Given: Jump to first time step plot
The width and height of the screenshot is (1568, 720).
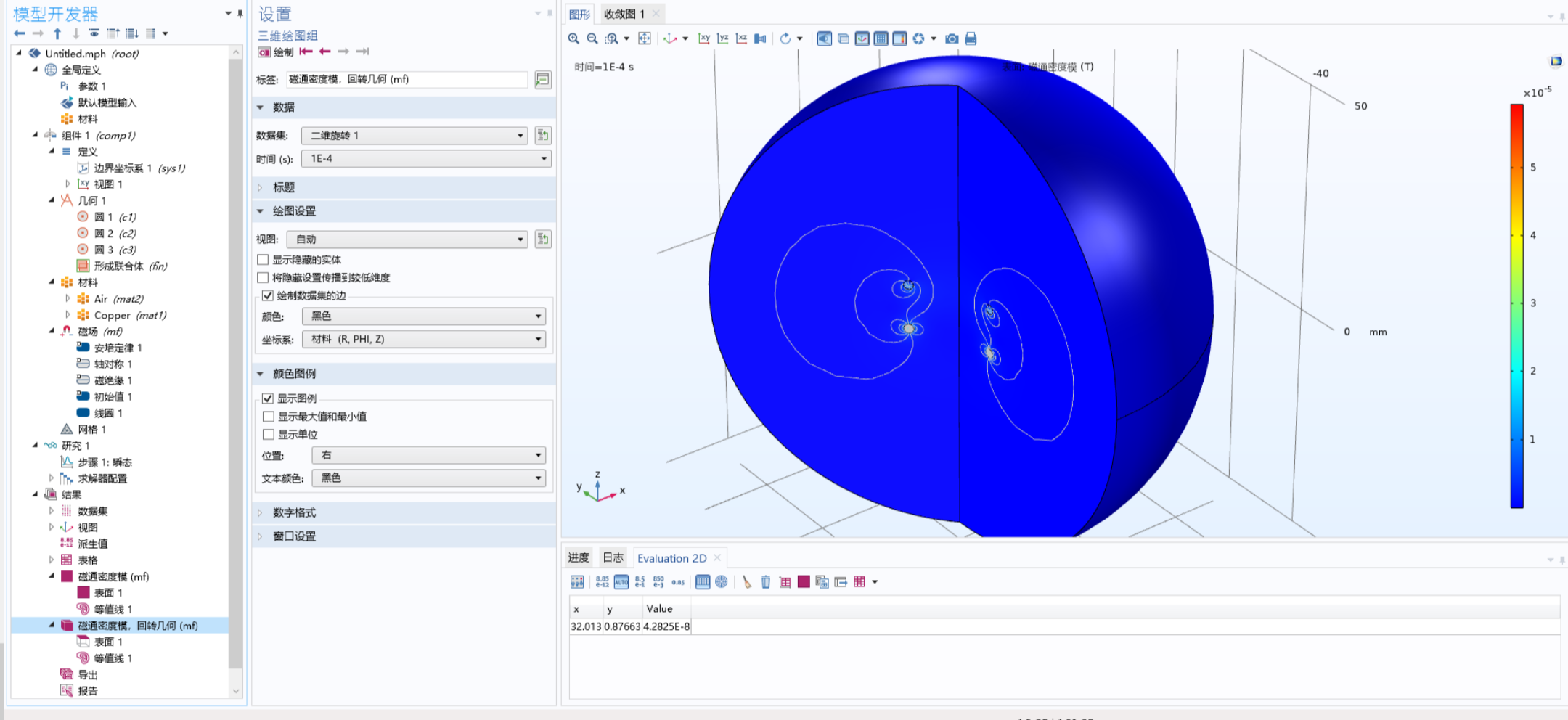Looking at the screenshot, I should pyautogui.click(x=306, y=52).
